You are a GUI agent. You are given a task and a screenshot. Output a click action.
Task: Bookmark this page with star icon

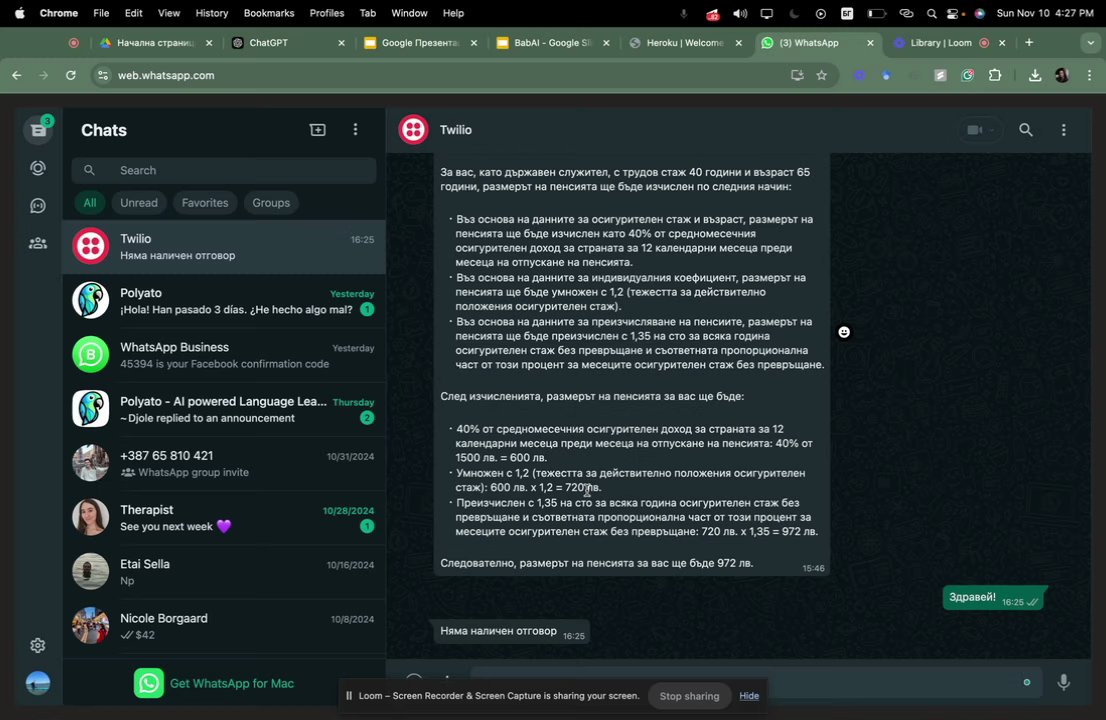822,75
